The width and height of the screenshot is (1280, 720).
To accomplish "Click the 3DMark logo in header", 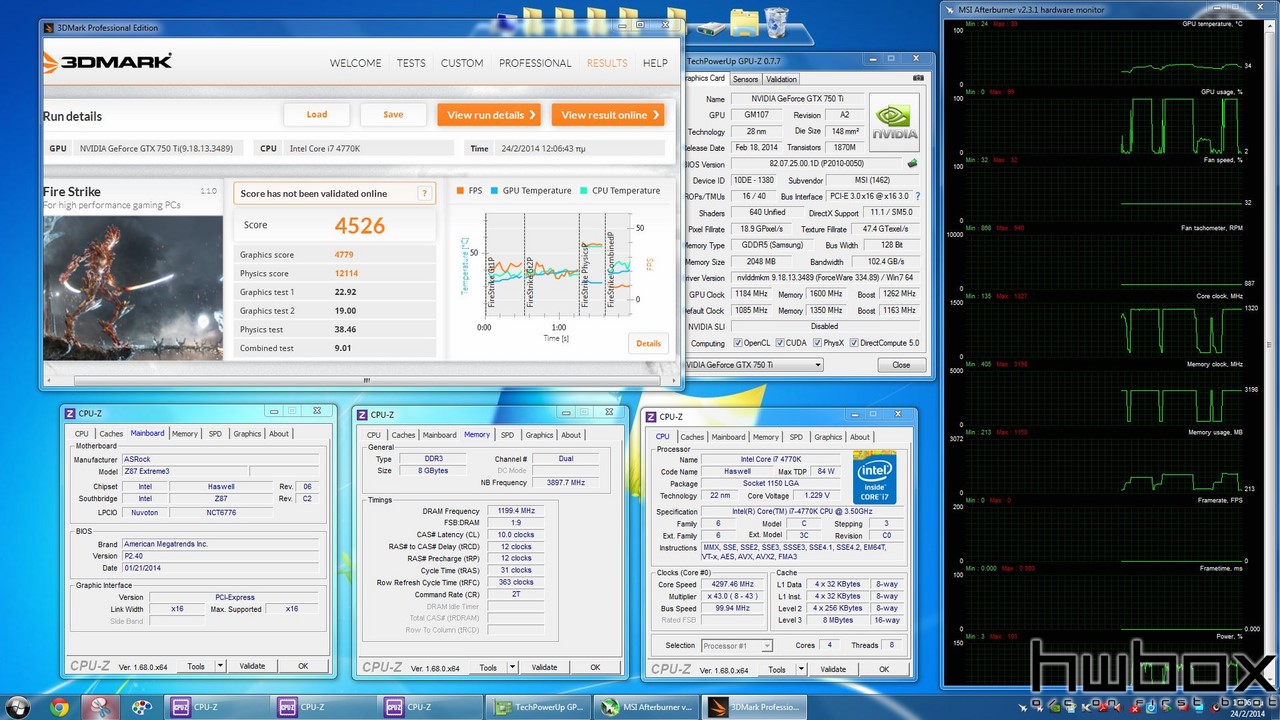I will click(108, 62).
